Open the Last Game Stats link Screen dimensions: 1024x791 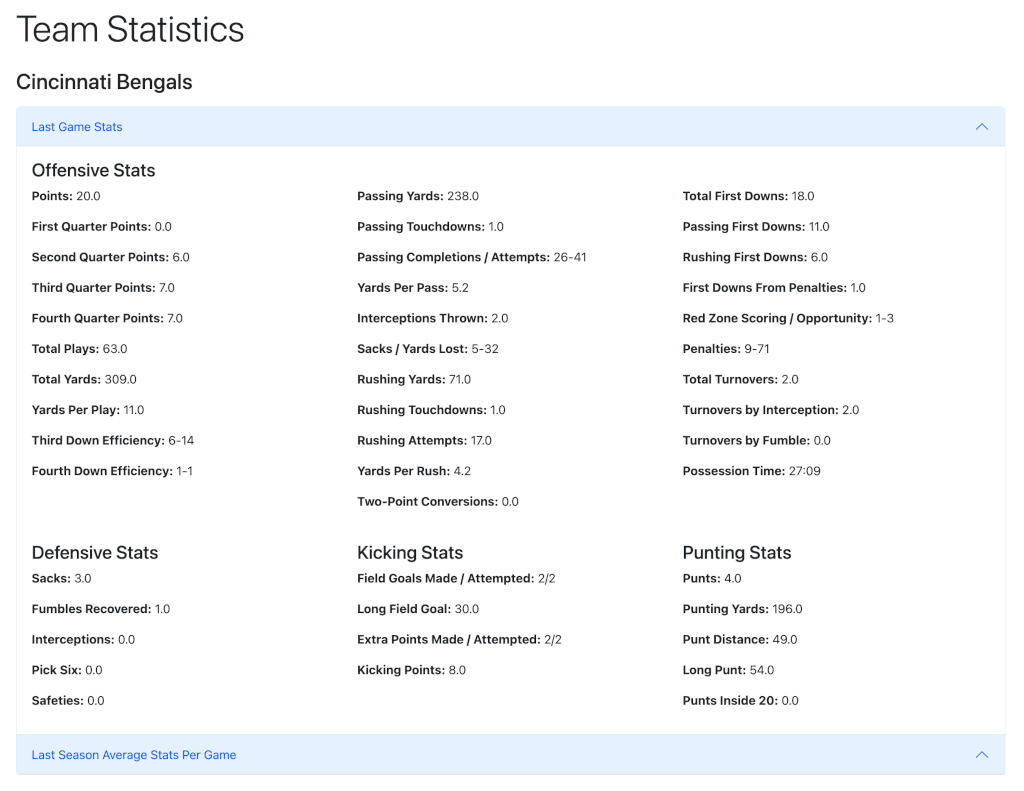(76, 127)
